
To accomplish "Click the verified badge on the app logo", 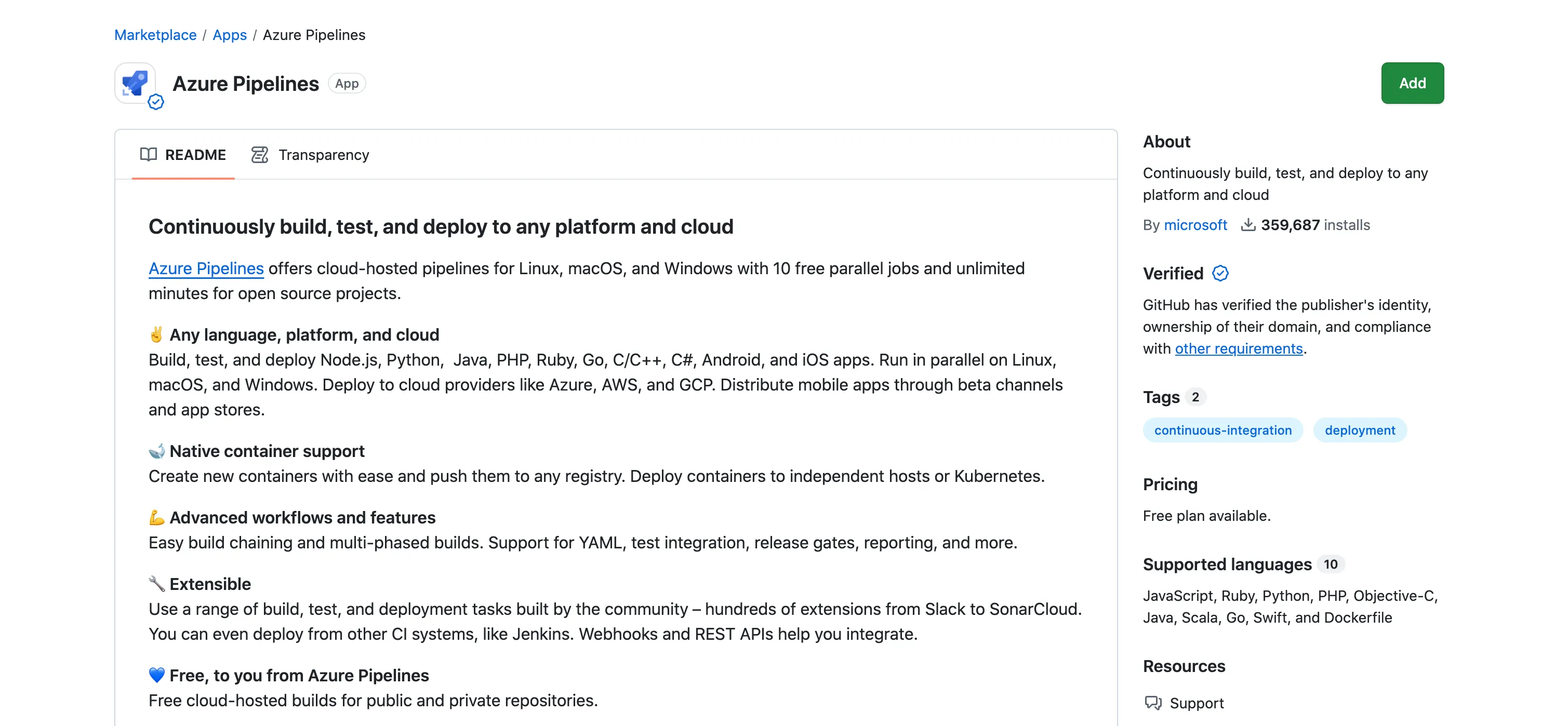I will point(157,102).
